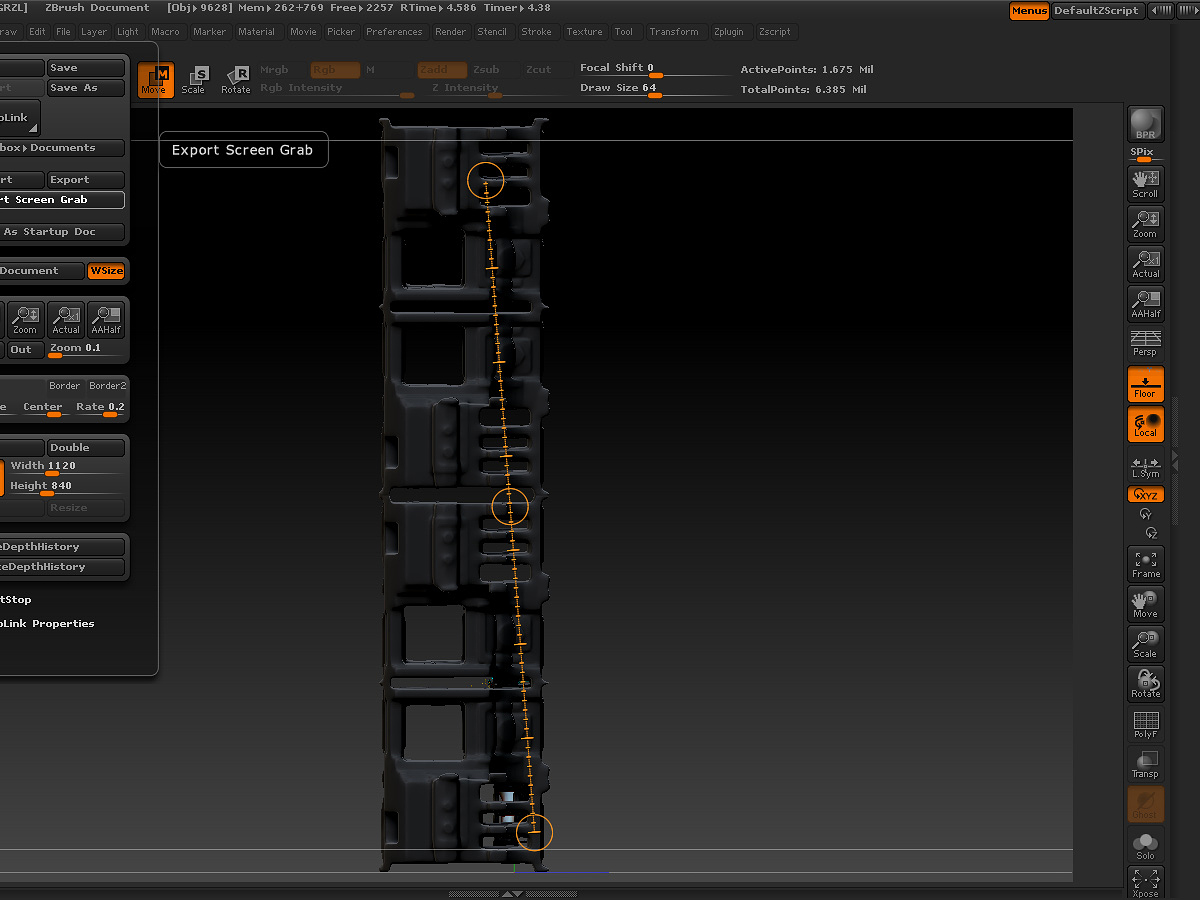Click the Frame icon in right shelf
Image resolution: width=1200 pixels, height=900 pixels.
(x=1145, y=564)
